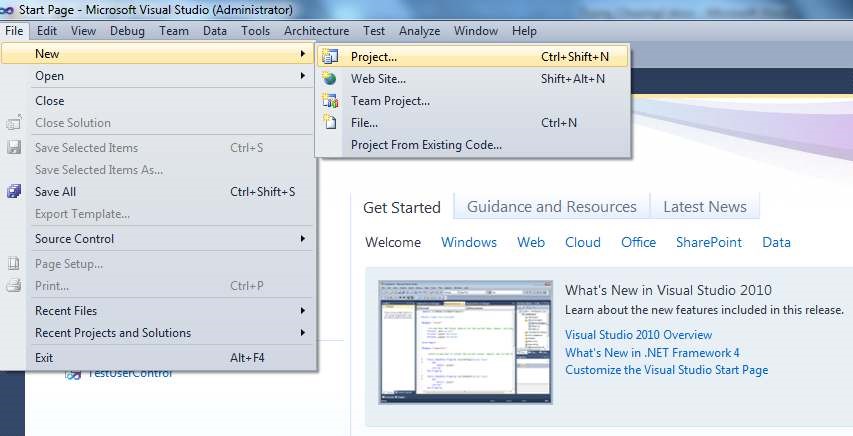Expand the Source Control submenu
Screen dimensions: 853x436
[x=302, y=239]
